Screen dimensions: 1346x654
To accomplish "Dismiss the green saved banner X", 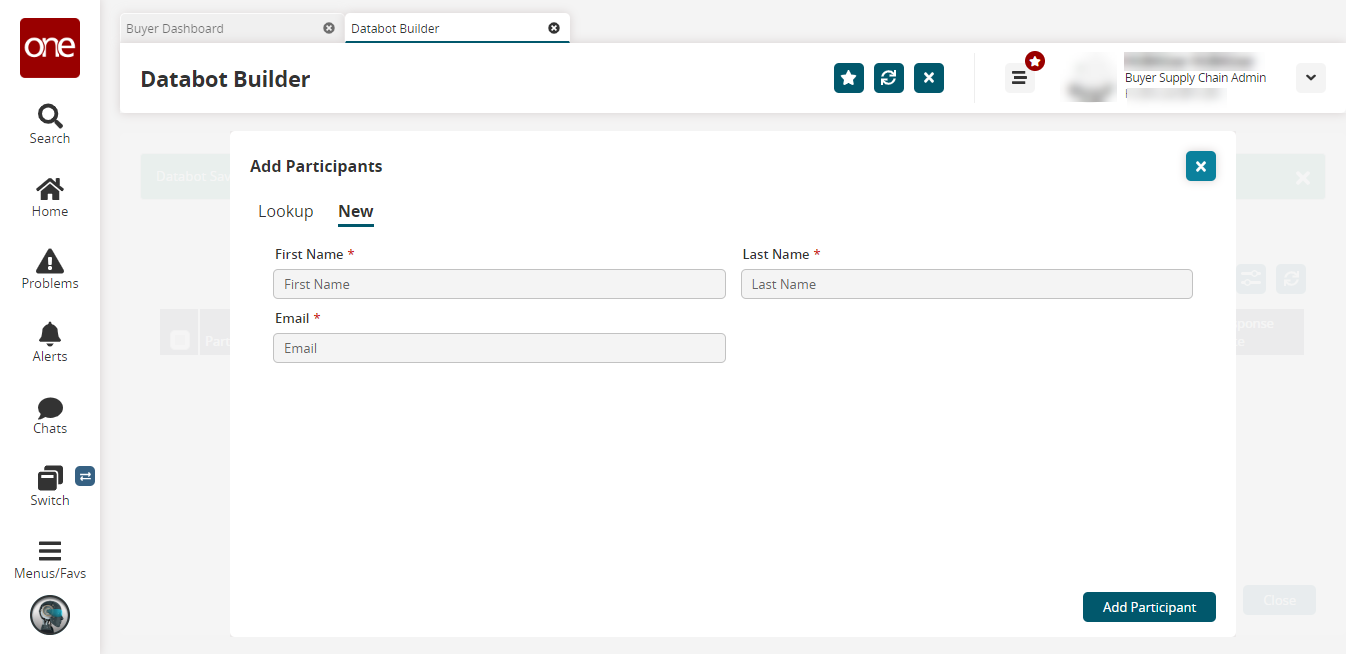I will (x=1303, y=177).
